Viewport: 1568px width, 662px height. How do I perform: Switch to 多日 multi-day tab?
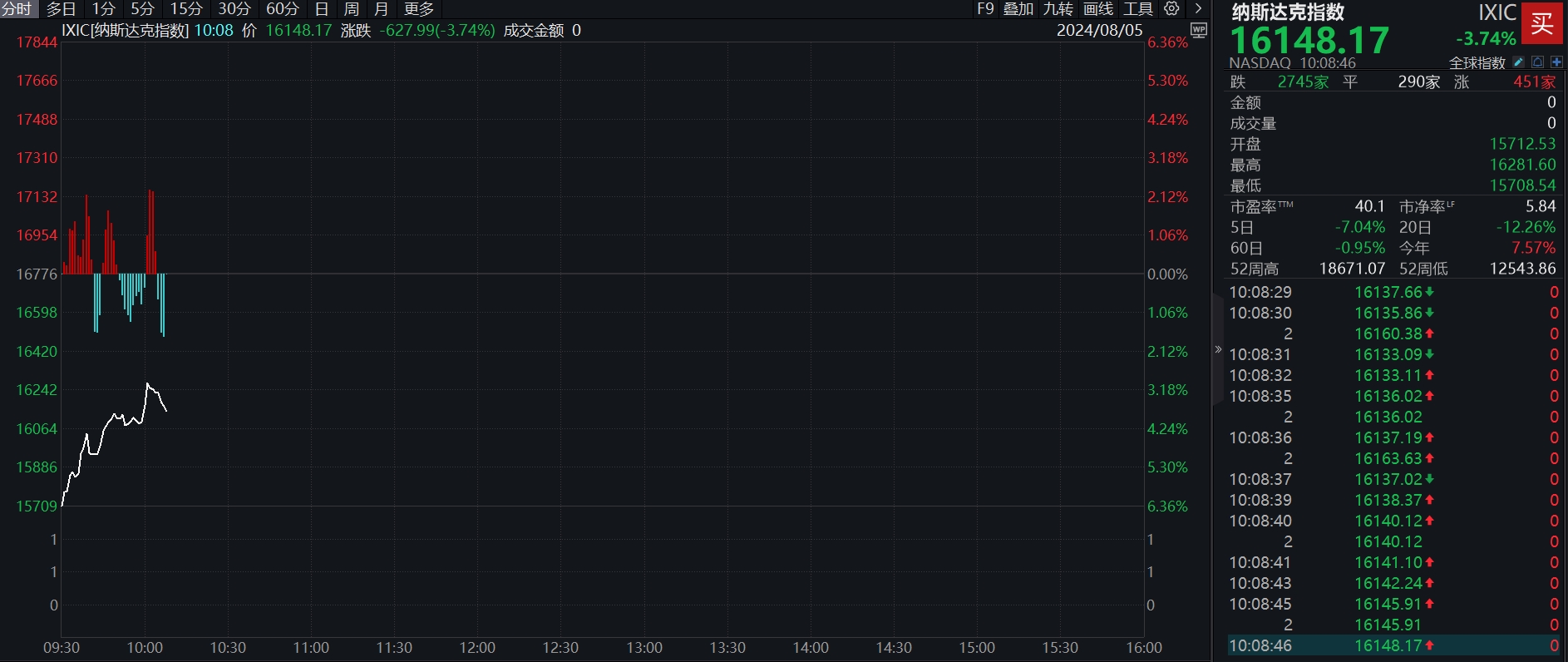pyautogui.click(x=62, y=9)
